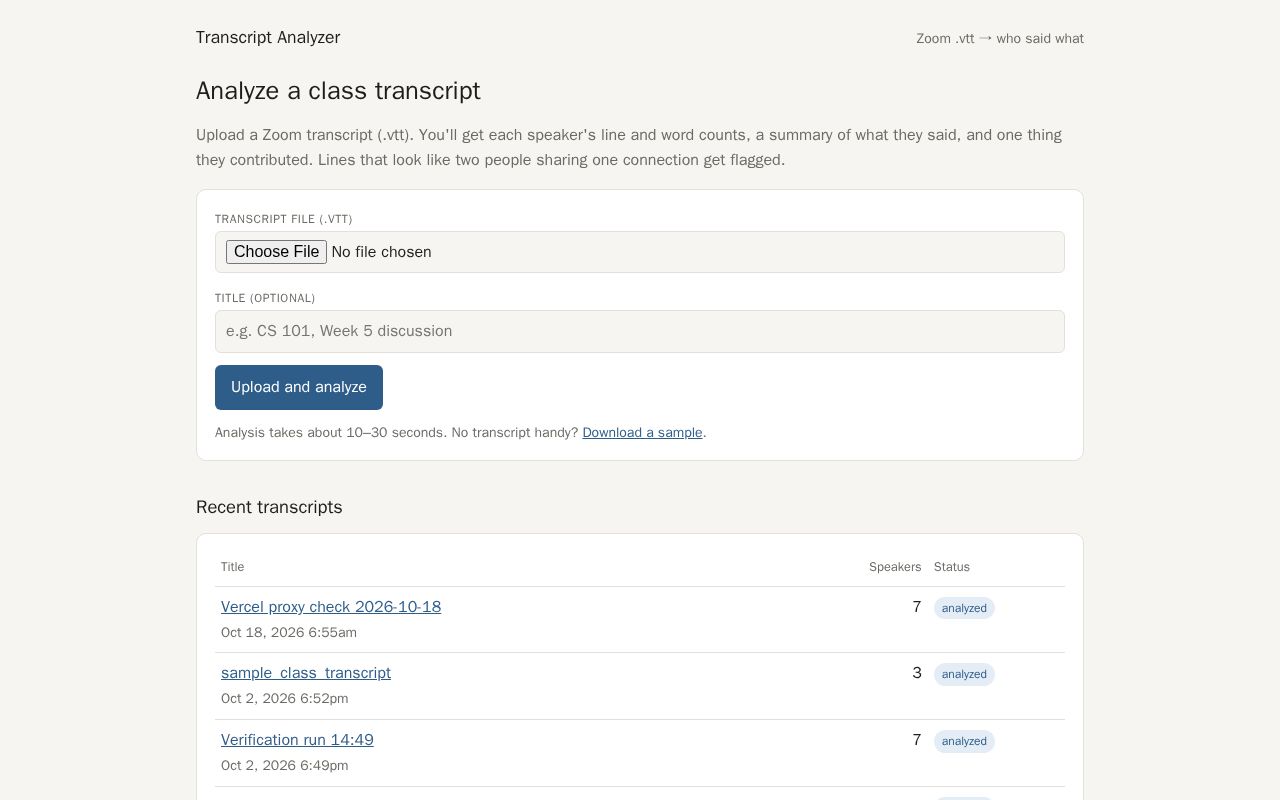Click Upload and analyze button
The height and width of the screenshot is (800, 1280).
(299, 387)
